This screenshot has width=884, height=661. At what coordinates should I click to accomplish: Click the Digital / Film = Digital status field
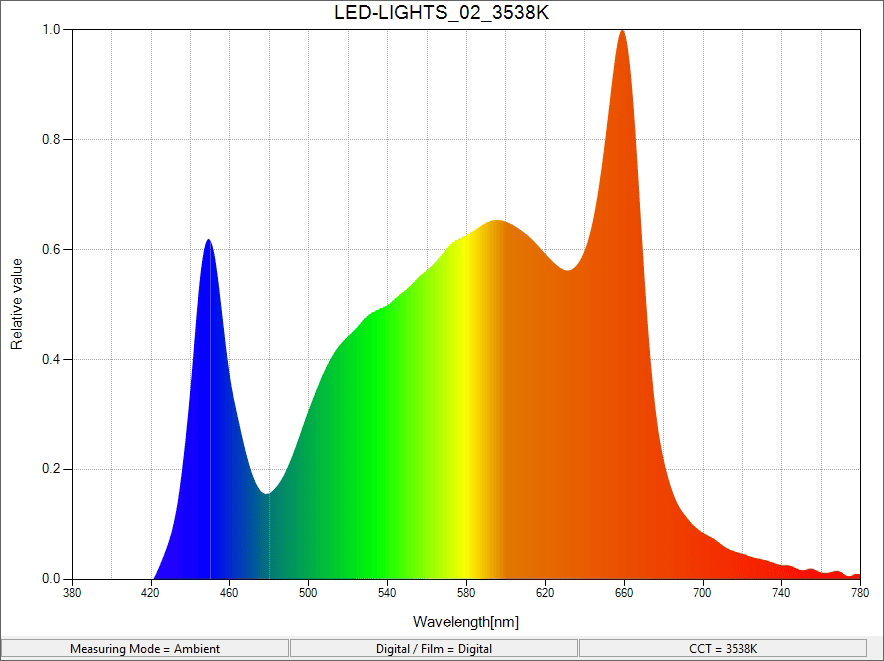(x=434, y=649)
